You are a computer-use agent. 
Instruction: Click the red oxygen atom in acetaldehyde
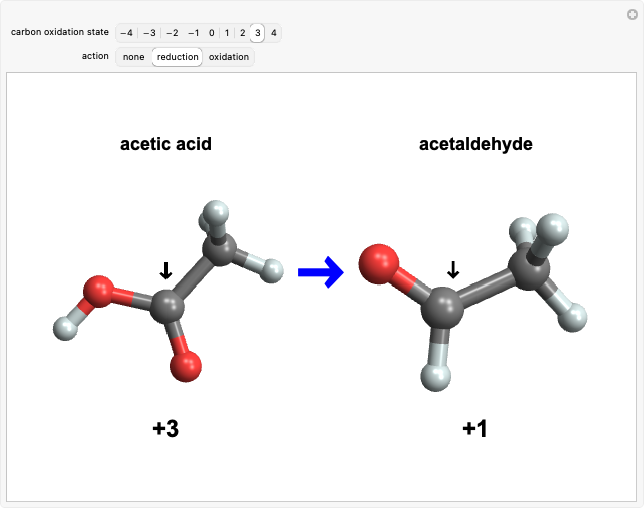379,264
